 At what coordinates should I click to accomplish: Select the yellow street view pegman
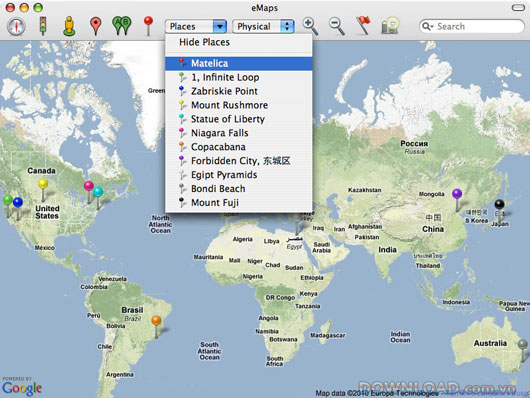pos(69,26)
